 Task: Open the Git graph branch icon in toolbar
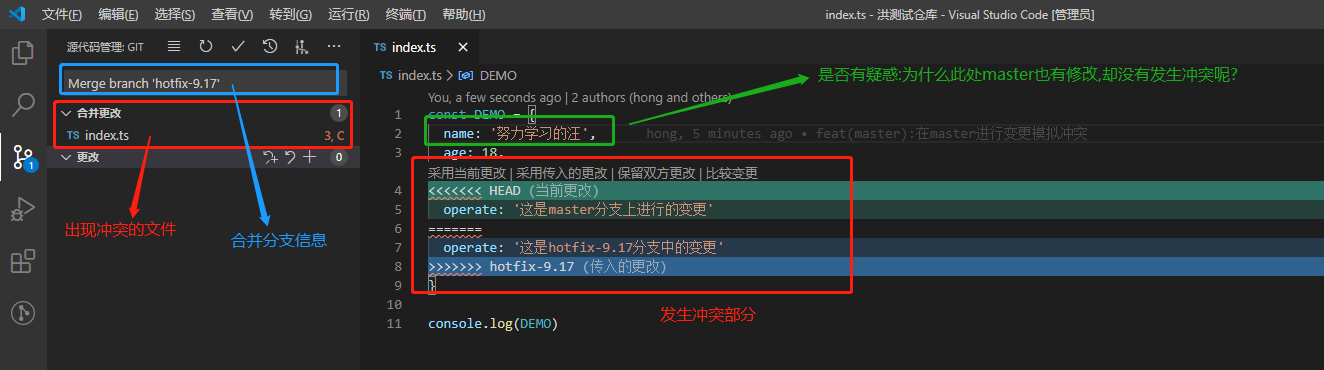pyautogui.click(x=302, y=46)
